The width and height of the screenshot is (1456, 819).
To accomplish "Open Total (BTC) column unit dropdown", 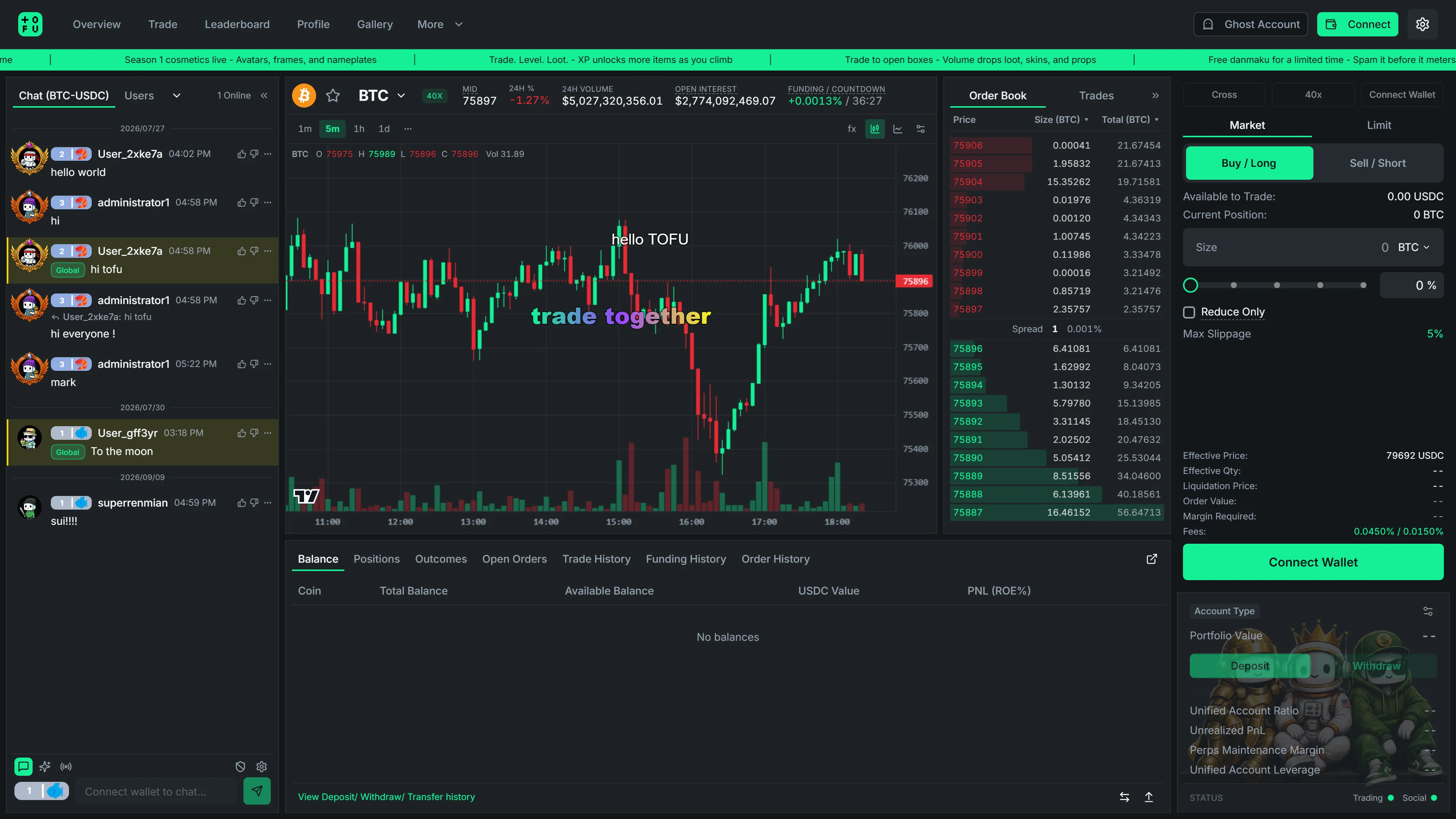I will (1130, 119).
